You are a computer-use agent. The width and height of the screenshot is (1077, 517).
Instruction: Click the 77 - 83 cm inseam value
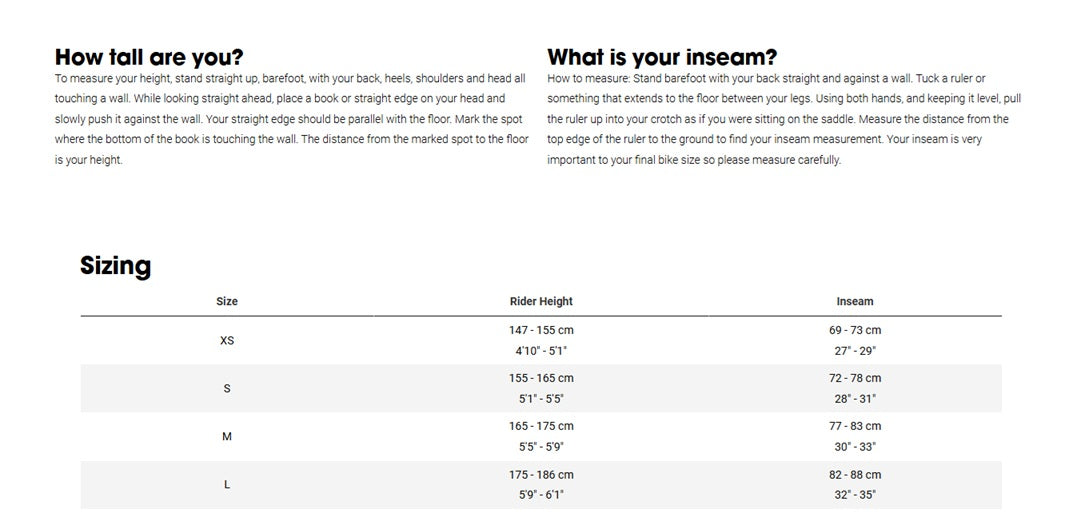(x=855, y=426)
